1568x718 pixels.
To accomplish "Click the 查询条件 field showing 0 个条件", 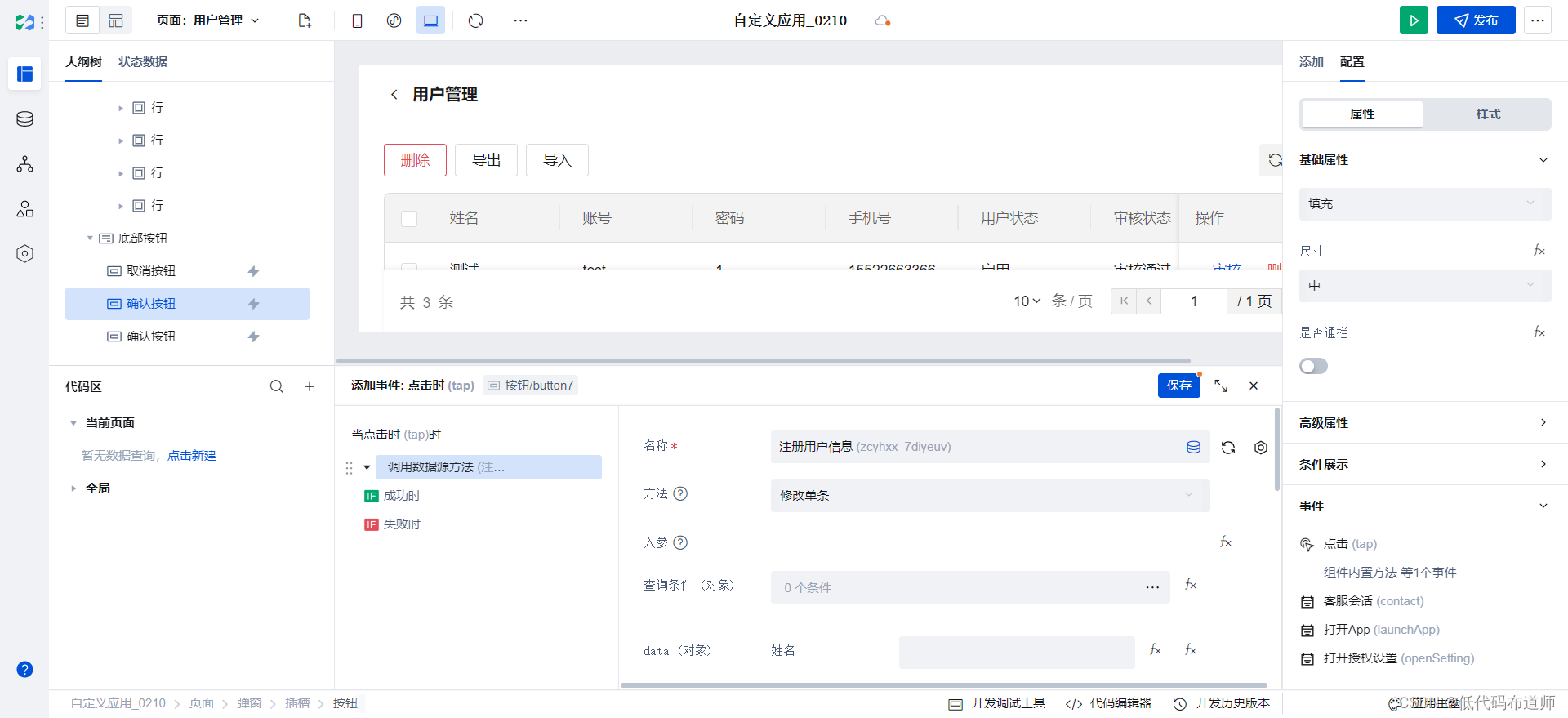I will pos(970,587).
